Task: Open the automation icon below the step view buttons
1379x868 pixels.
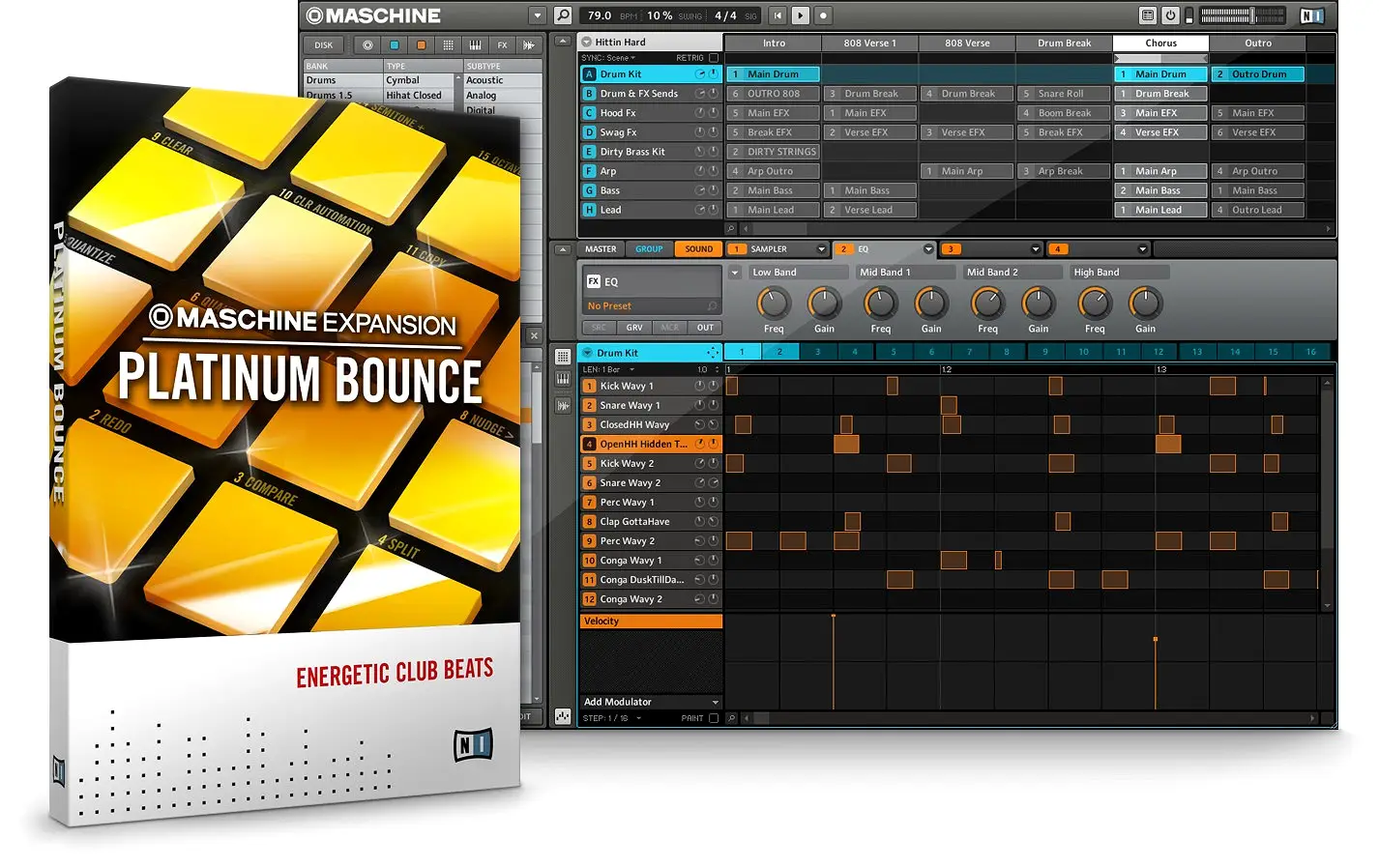Action: click(563, 716)
